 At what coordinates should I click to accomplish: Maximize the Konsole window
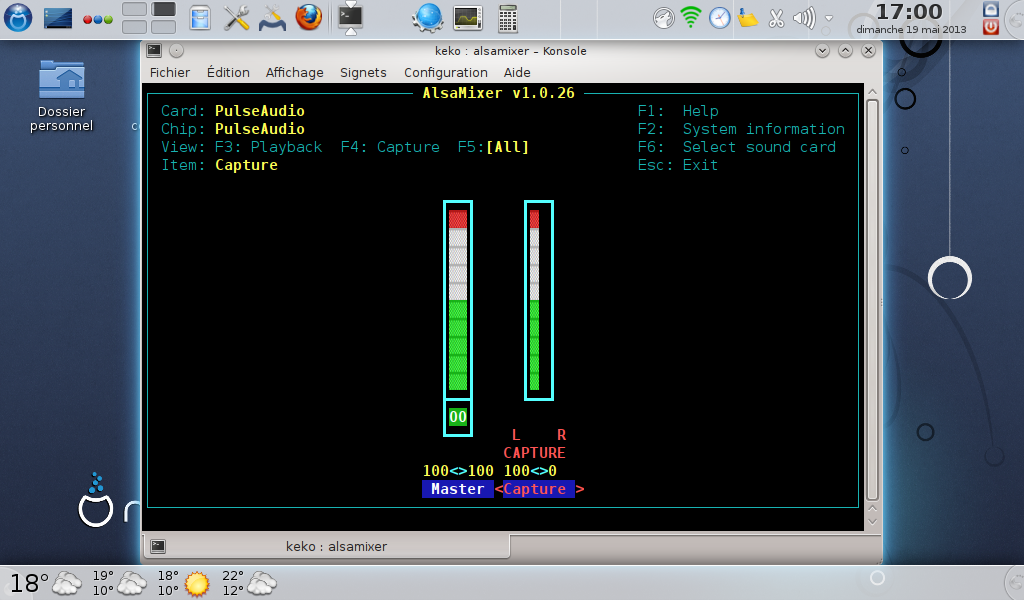845,50
